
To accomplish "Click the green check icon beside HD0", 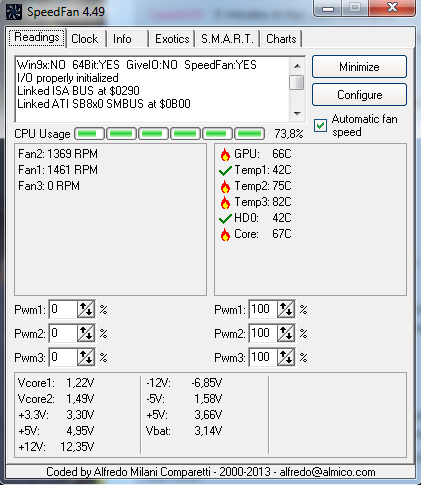I will click(225, 219).
